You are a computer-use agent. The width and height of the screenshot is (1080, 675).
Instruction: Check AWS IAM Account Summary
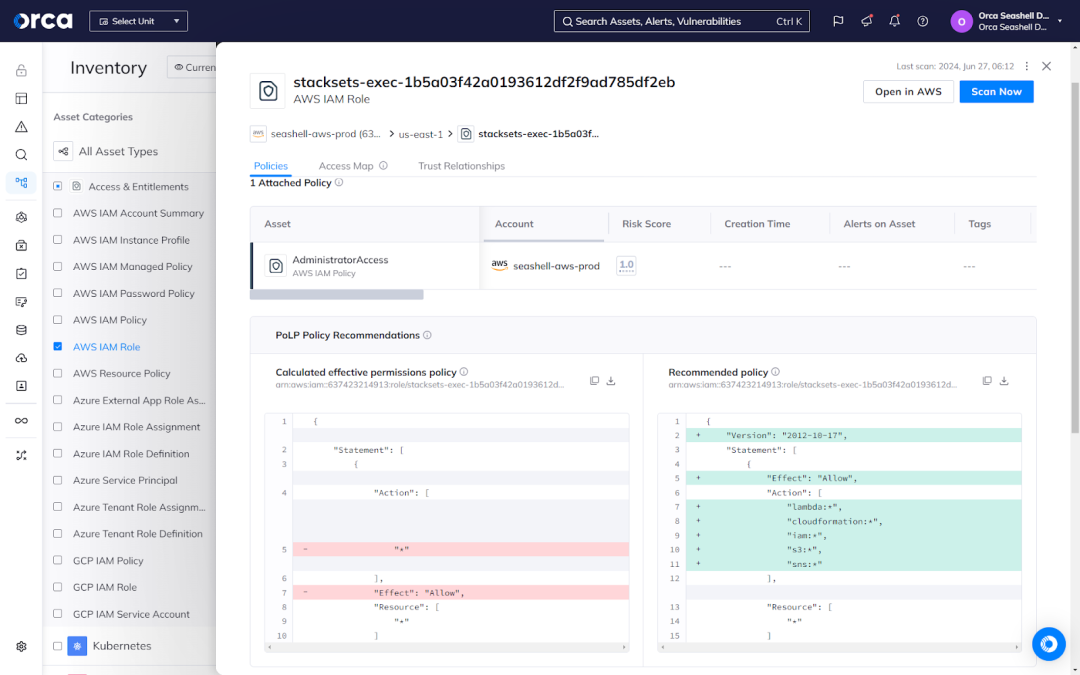point(58,213)
